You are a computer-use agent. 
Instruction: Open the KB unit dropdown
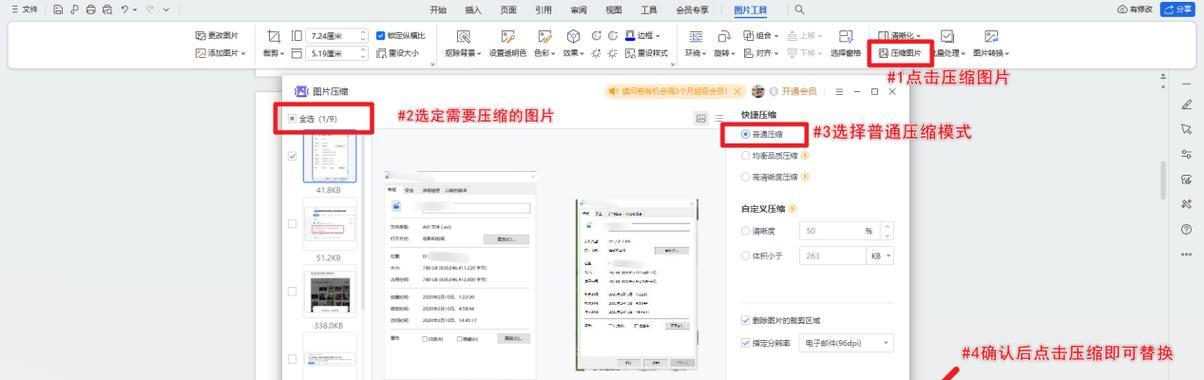pyautogui.click(x=880, y=255)
